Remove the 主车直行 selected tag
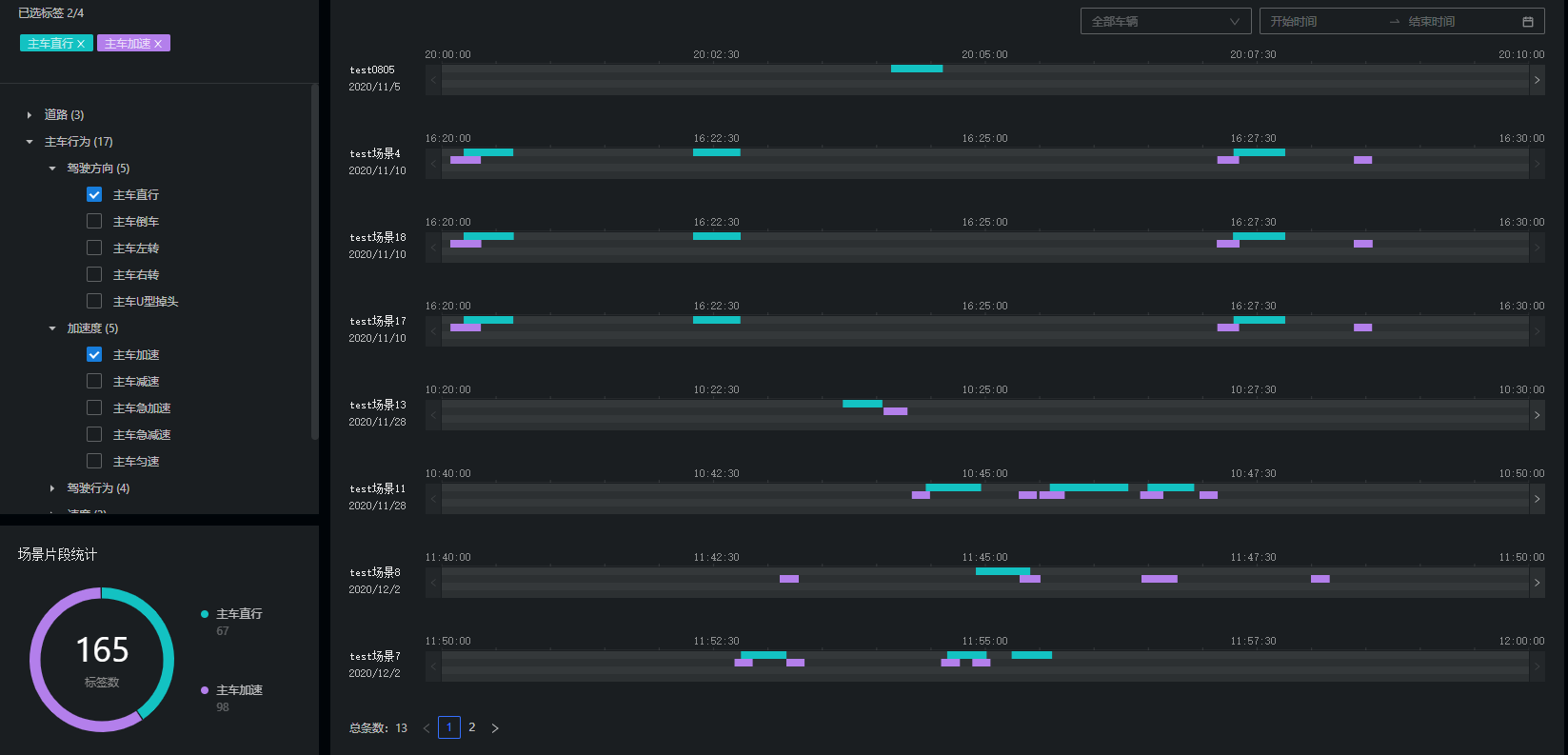Screen dimensions: 1568x755 (81, 44)
